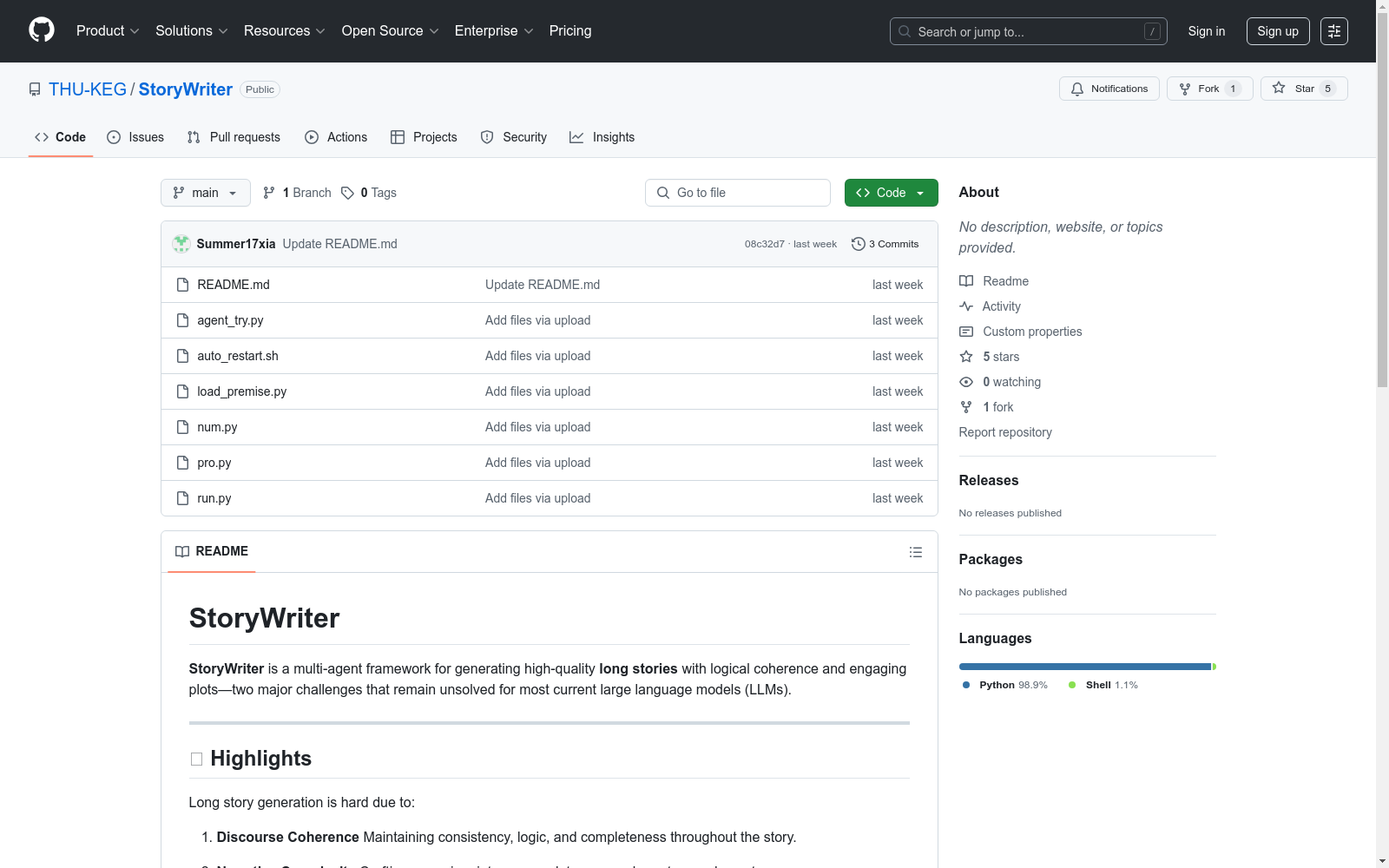Click the file icon beside pro.py
The width and height of the screenshot is (1389, 868).
click(x=182, y=463)
